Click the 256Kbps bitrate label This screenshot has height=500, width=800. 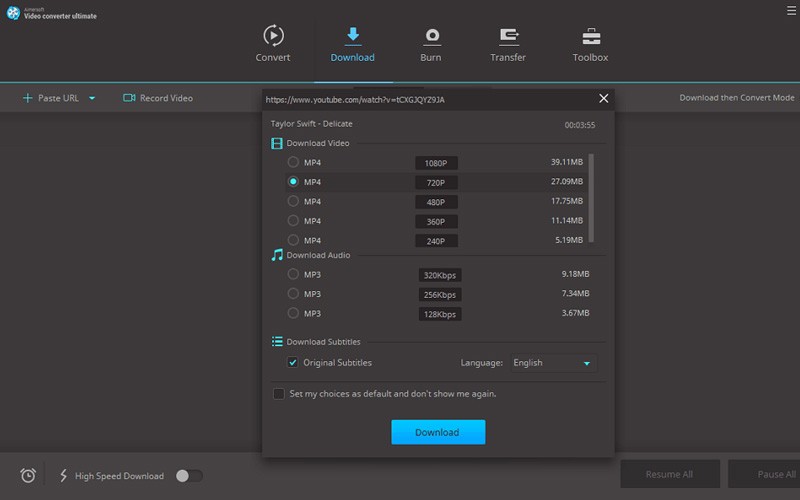pyautogui.click(x=440, y=294)
